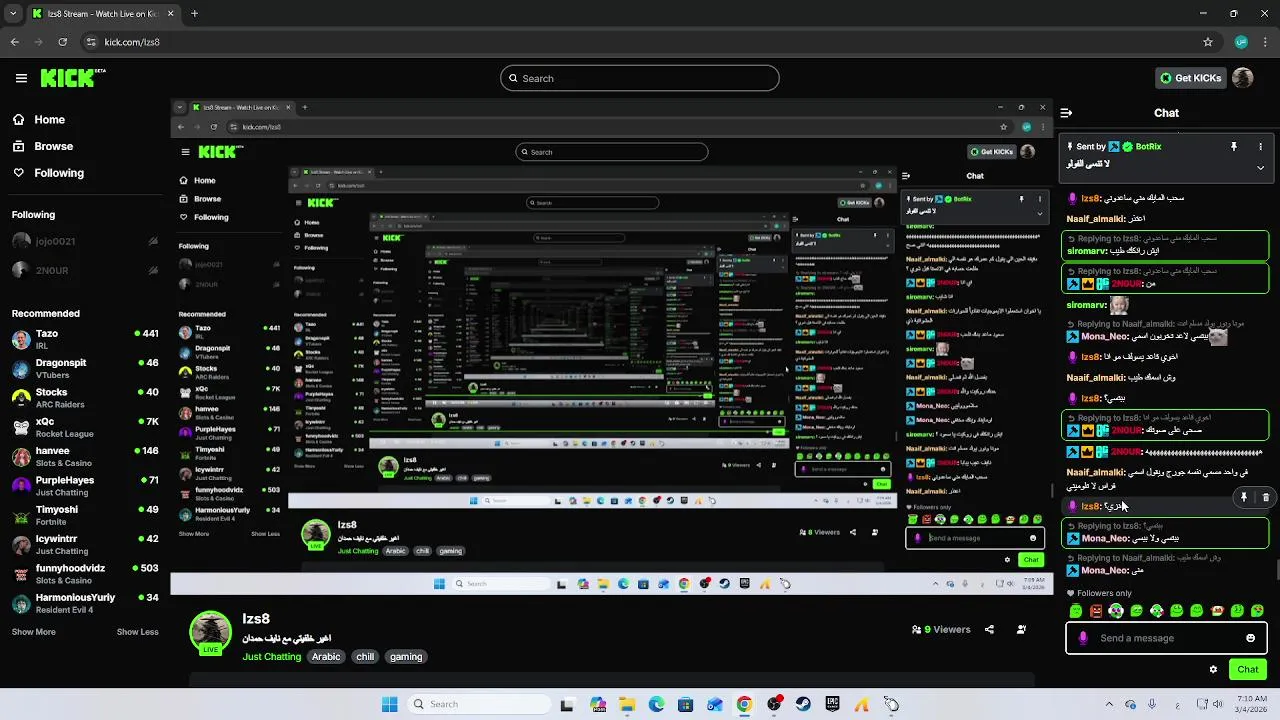Open the emoji picker in message box
Screen dimensions: 1280x720
tap(1250, 638)
